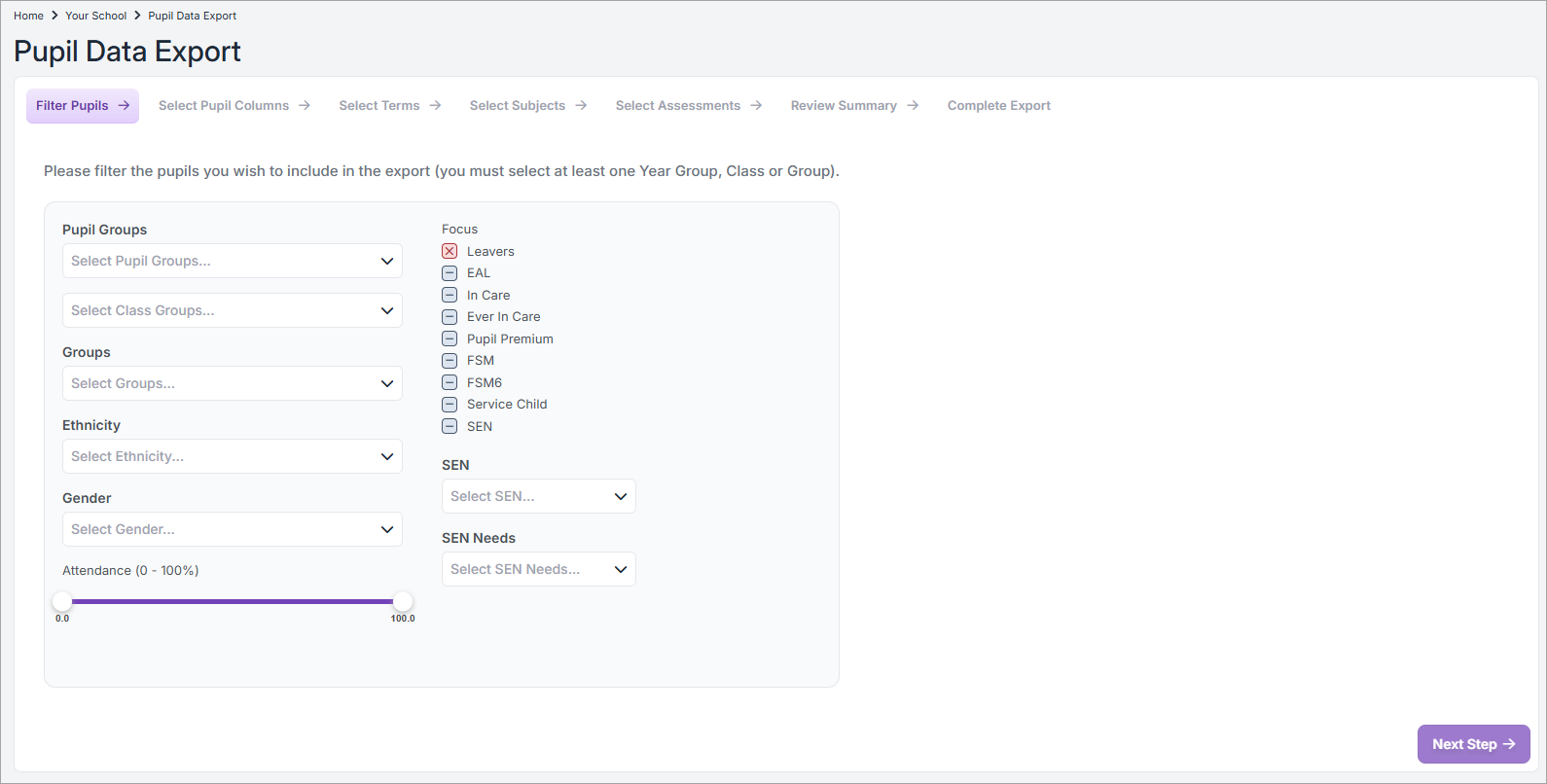Click arrow icon beside Filter Pupils step
Image resolution: width=1547 pixels, height=784 pixels.
(x=125, y=105)
